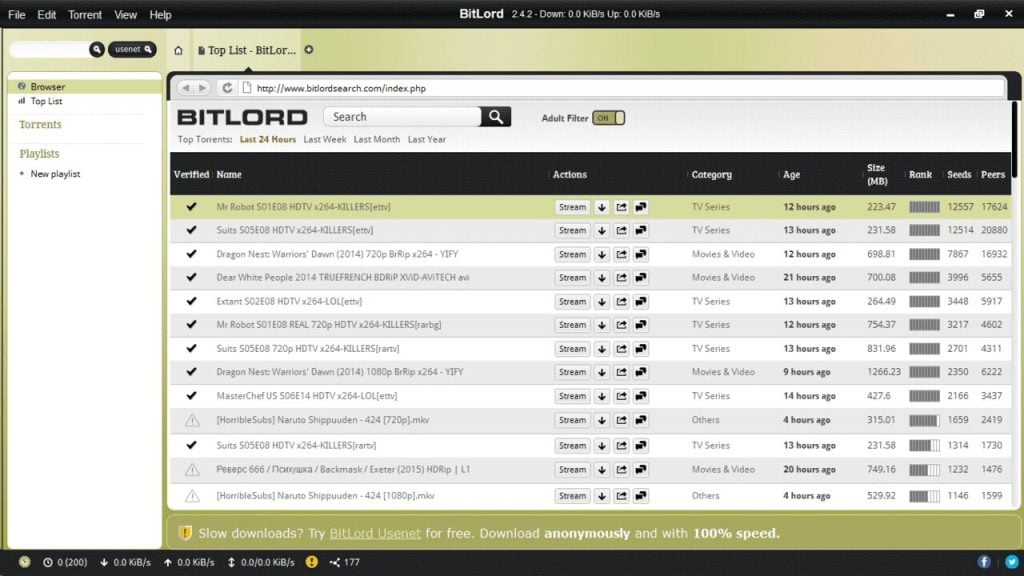Sort by Age column header

coord(792,174)
